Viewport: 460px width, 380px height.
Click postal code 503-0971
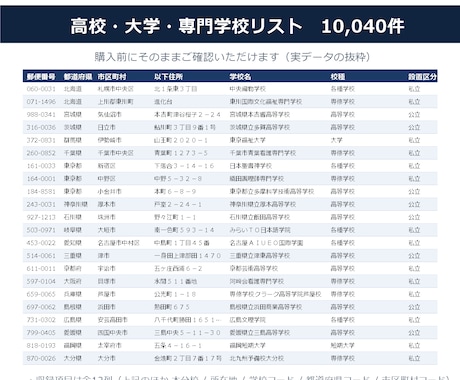pos(41,230)
